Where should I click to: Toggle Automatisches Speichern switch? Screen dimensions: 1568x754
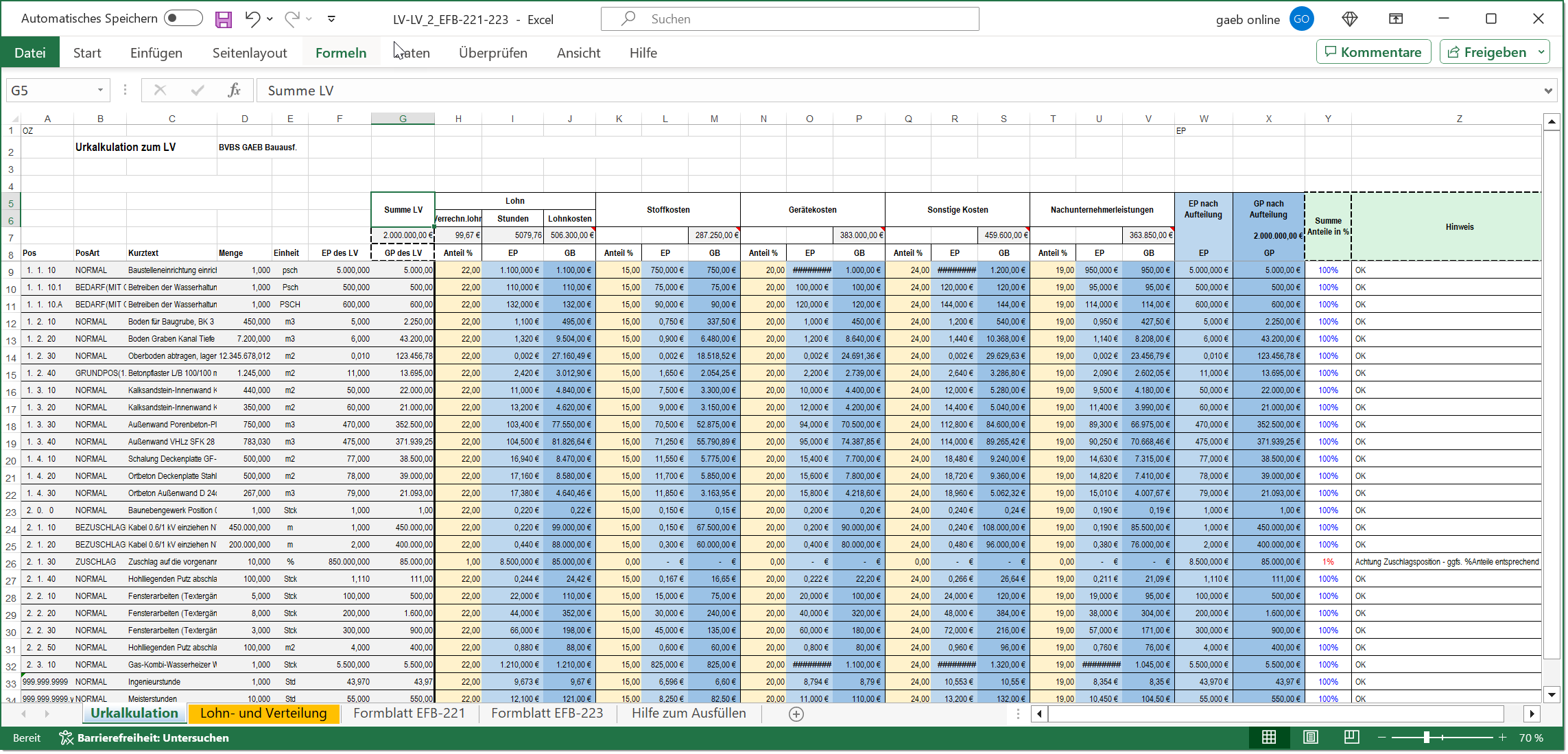[183, 19]
